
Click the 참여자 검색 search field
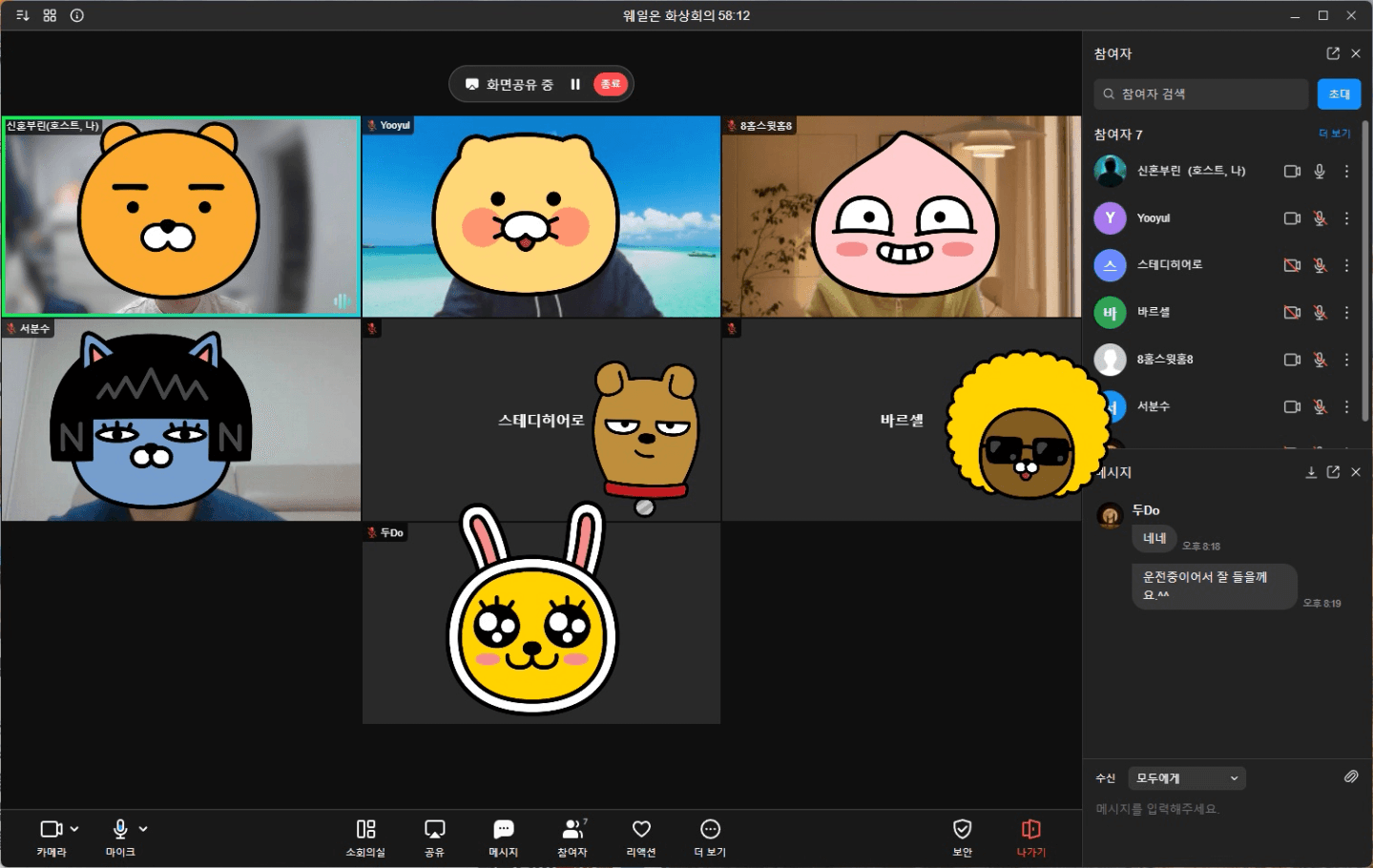click(1202, 93)
